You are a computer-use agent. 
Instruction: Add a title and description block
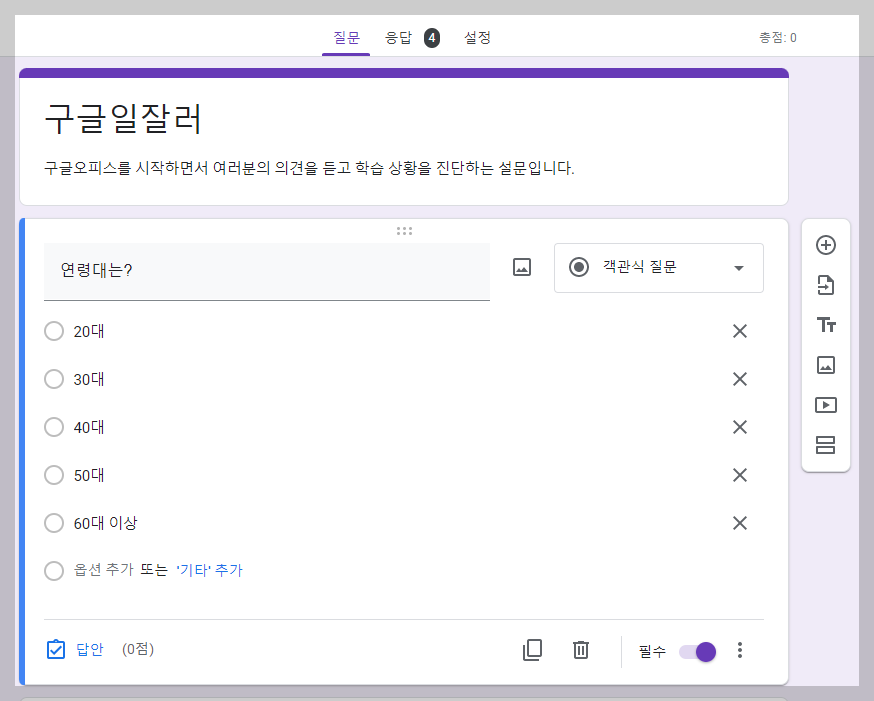(826, 325)
